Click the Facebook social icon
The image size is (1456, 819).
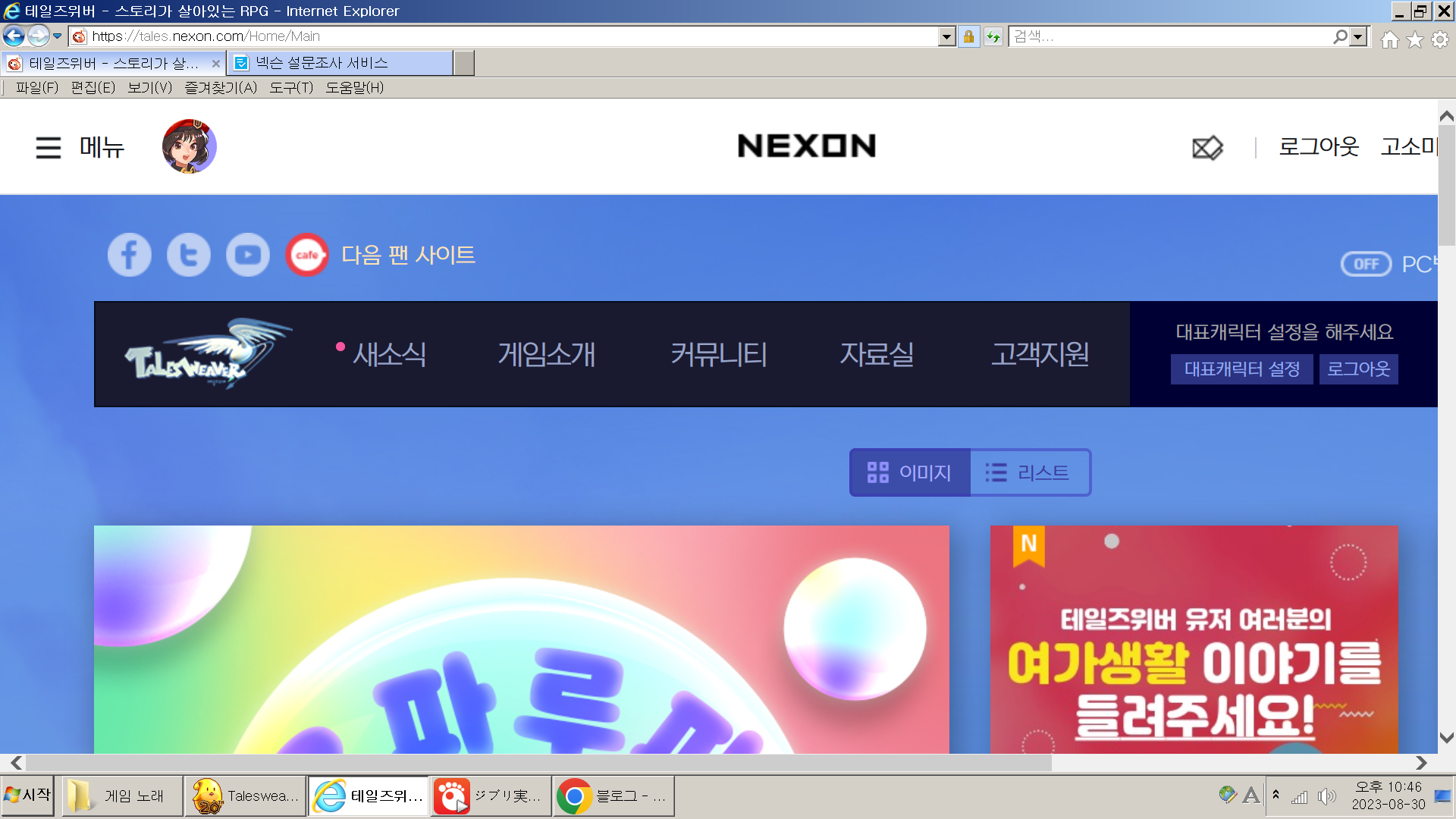click(x=129, y=255)
